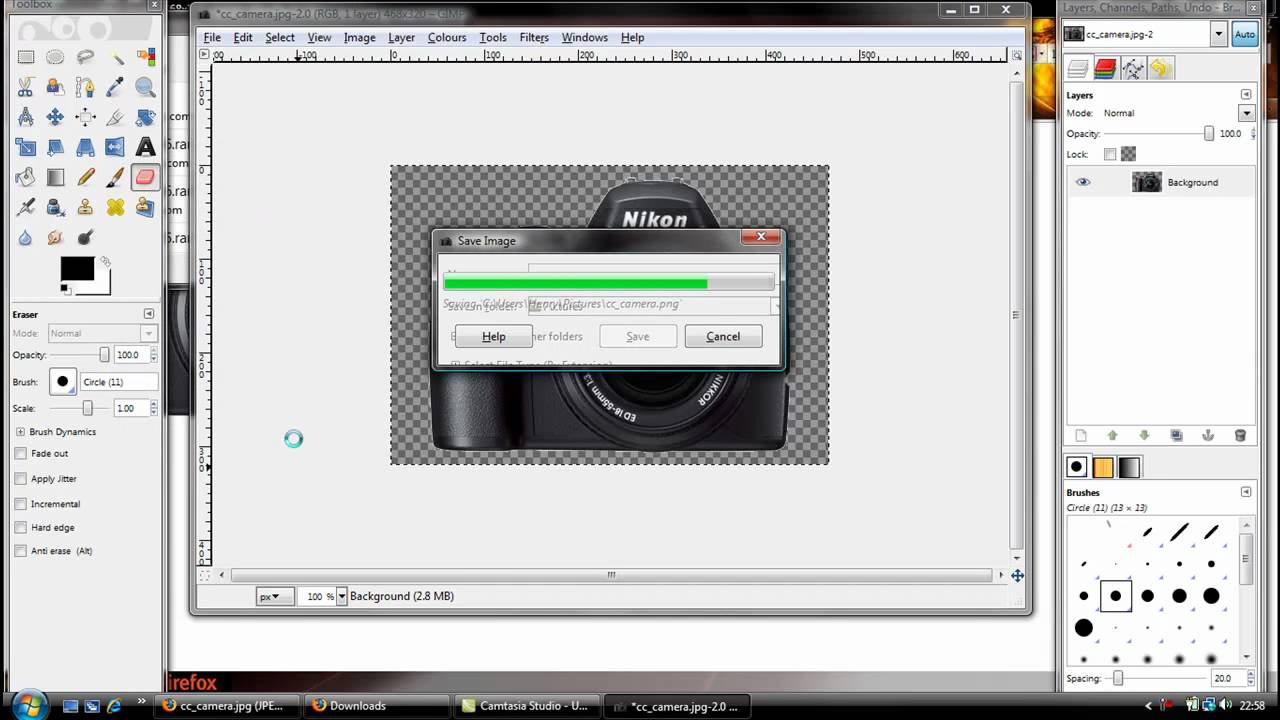Select the Free Select lasso tool
The image size is (1280, 720).
(85, 57)
